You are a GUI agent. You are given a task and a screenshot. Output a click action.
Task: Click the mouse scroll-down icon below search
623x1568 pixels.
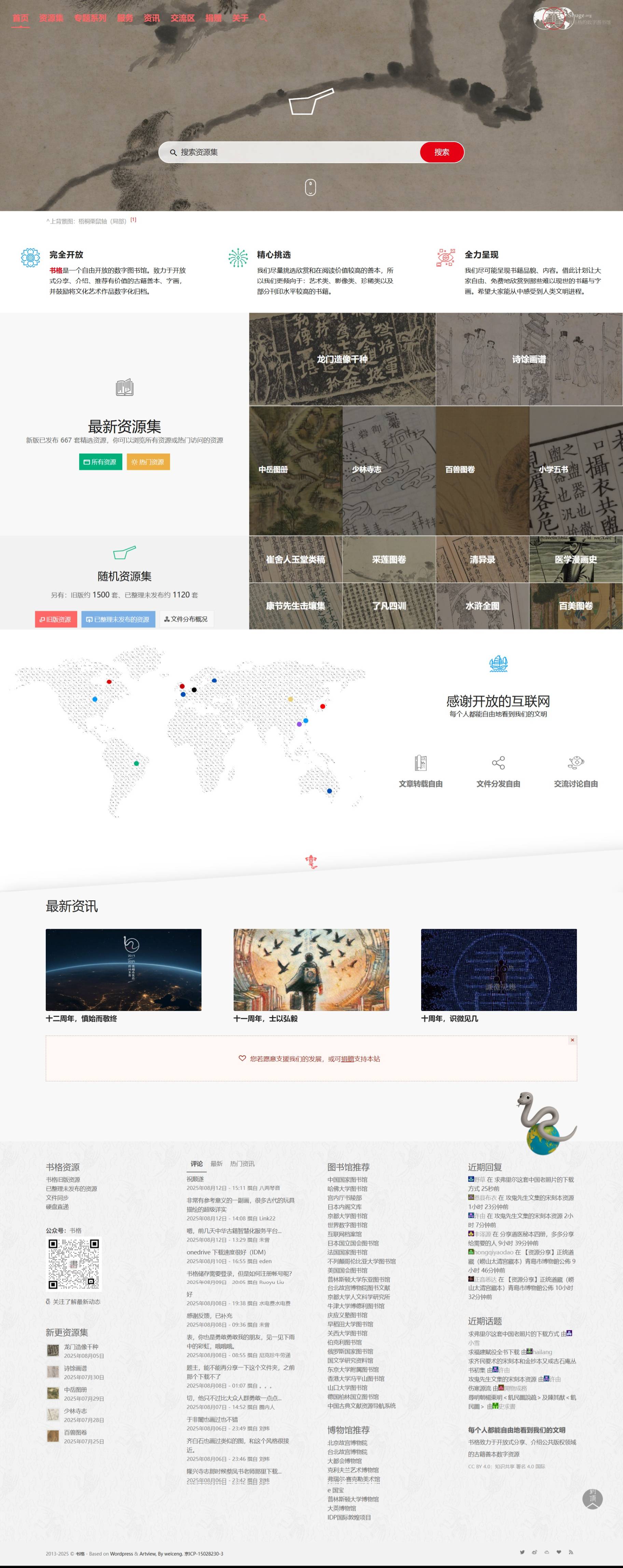tap(310, 187)
